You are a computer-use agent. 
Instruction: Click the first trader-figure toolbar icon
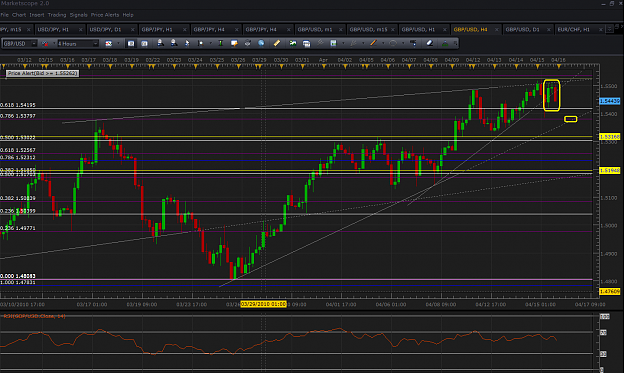160,43
